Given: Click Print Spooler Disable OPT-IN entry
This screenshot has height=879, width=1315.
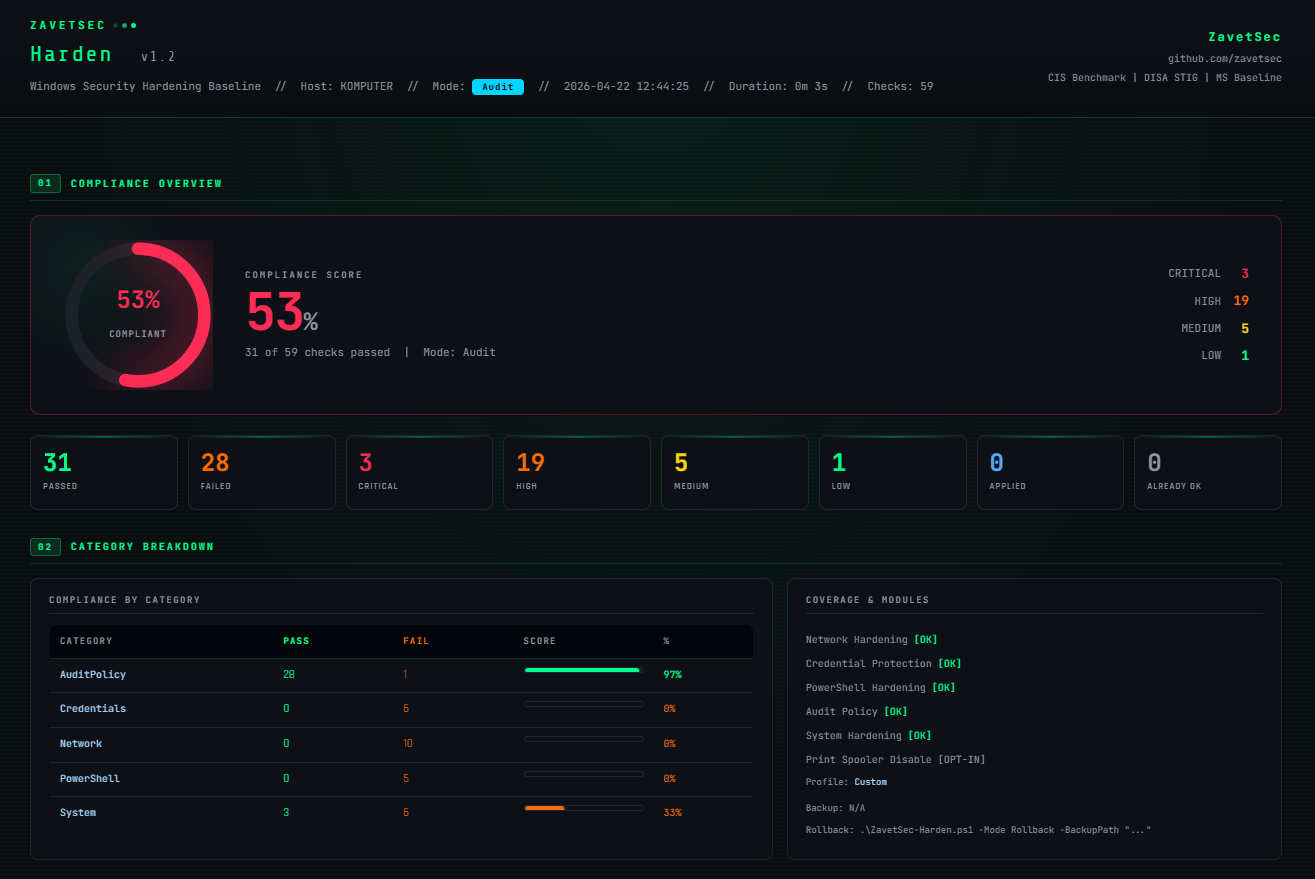Looking at the screenshot, I should 895,760.
